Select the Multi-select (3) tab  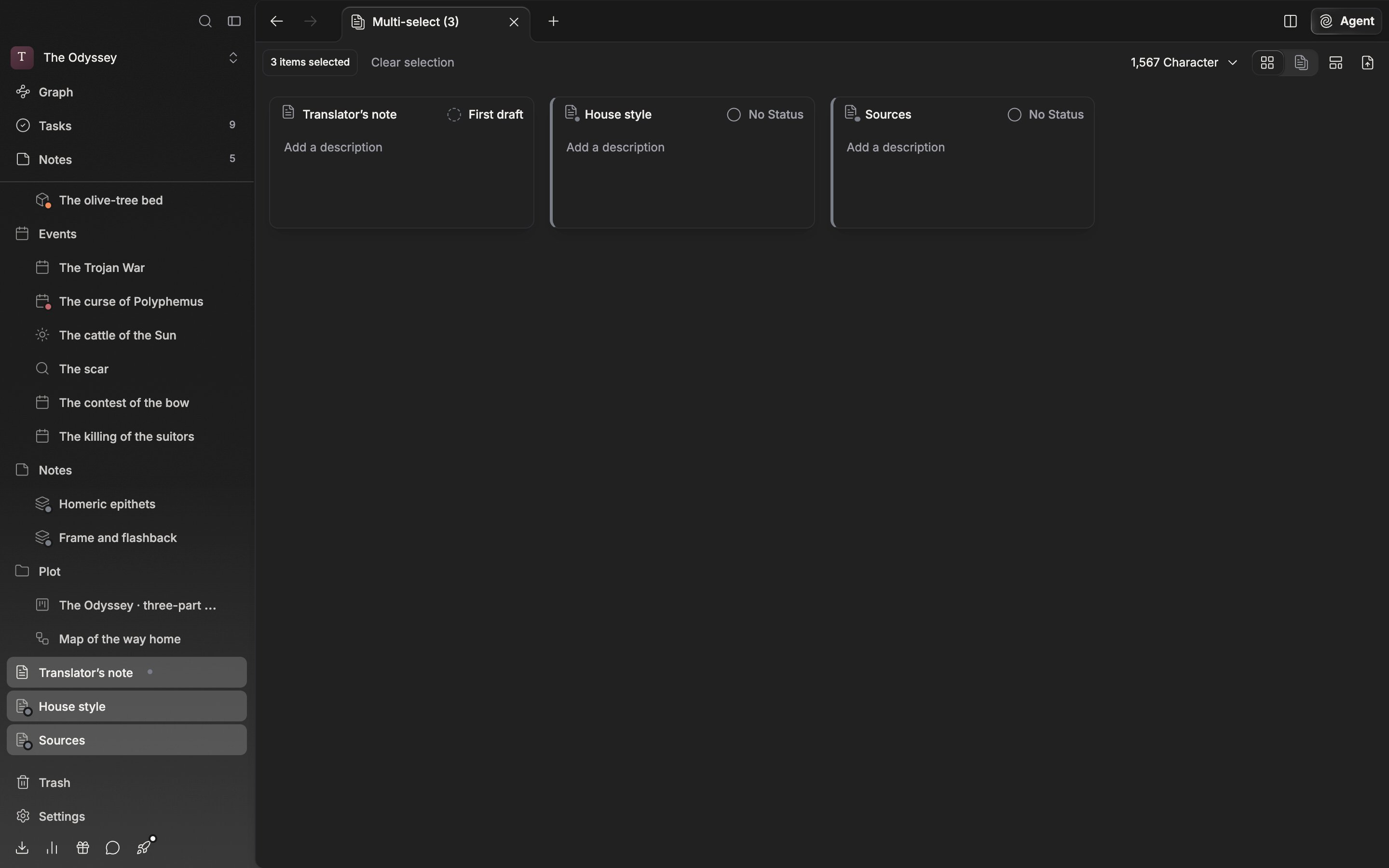(436, 22)
